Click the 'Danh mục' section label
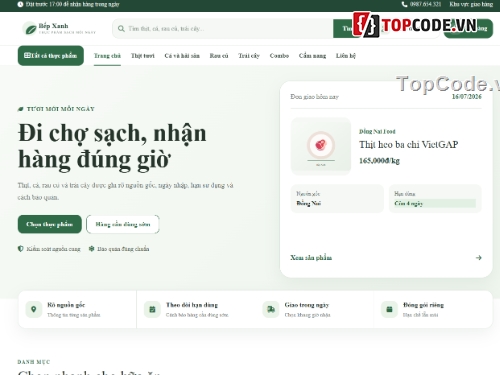Screen dimensions: 500x375 [x=34, y=362]
